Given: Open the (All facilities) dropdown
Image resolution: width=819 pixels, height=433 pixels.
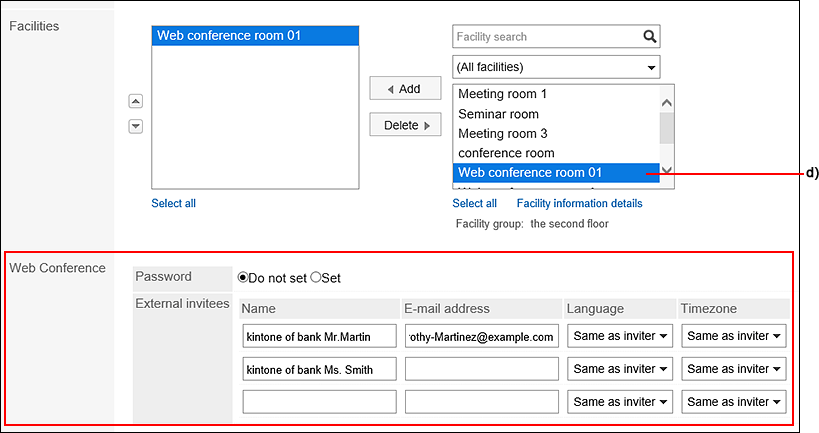Looking at the screenshot, I should pyautogui.click(x=556, y=67).
